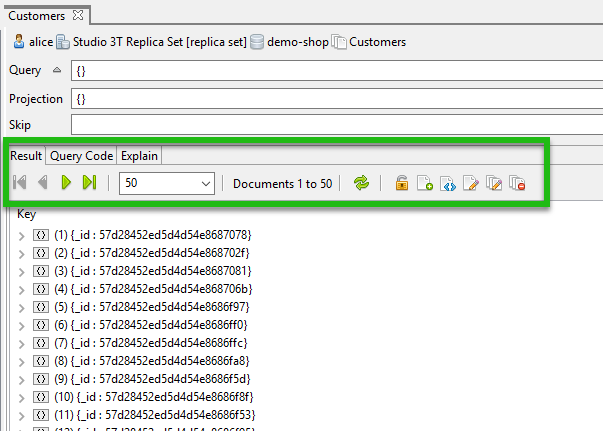
Task: Go to previous page of results
Action: (43, 182)
